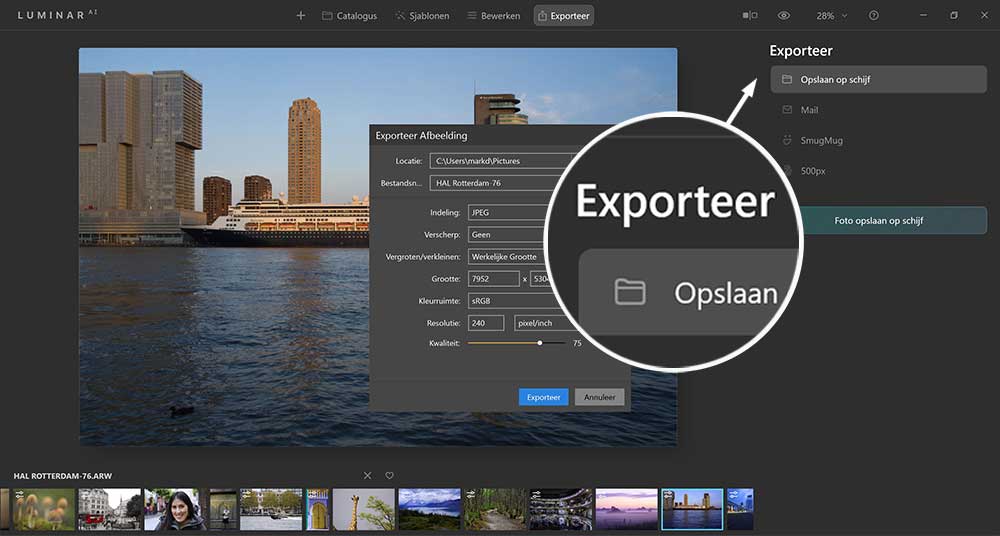1000x536 pixels.
Task: Select the London street thumbnail with red bus
Action: coord(109,509)
